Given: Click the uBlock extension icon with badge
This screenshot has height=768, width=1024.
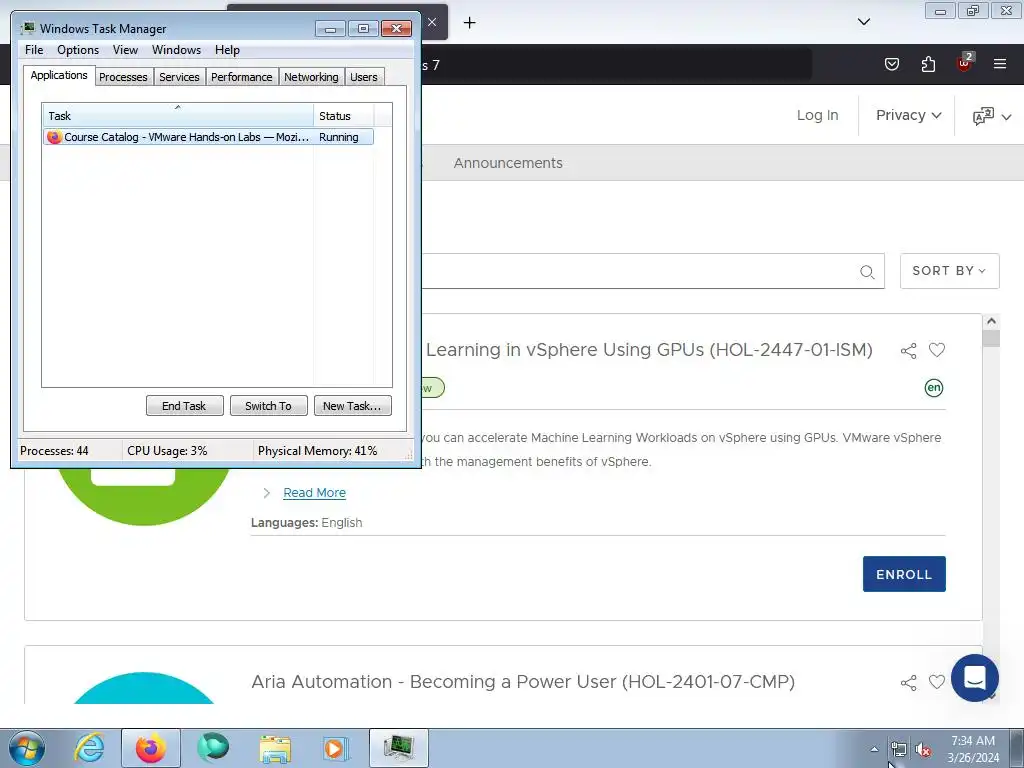Looking at the screenshot, I should [x=965, y=62].
